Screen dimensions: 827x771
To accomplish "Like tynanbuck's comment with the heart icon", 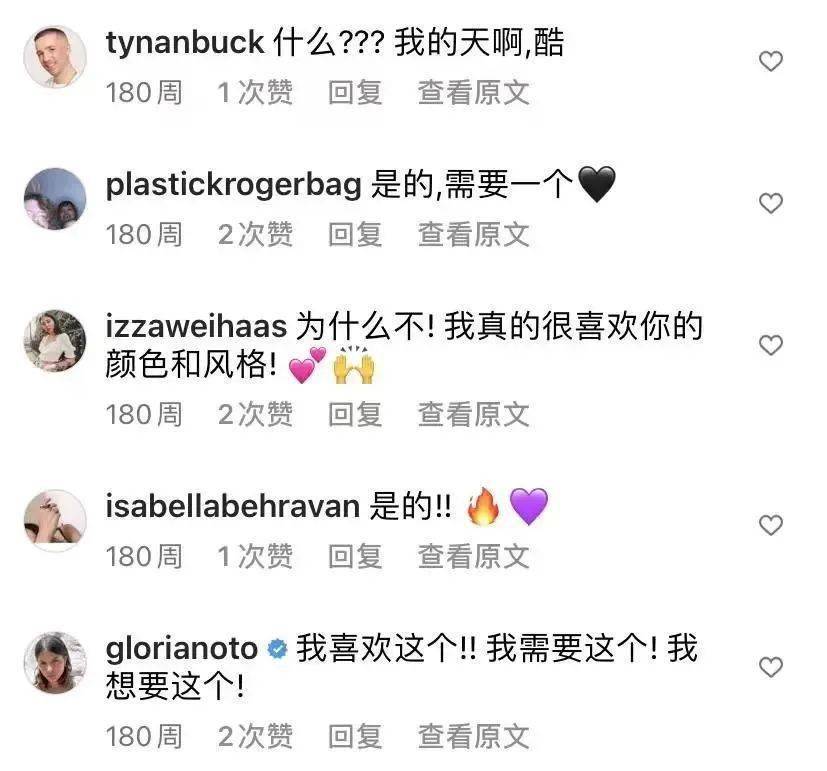I will (771, 61).
